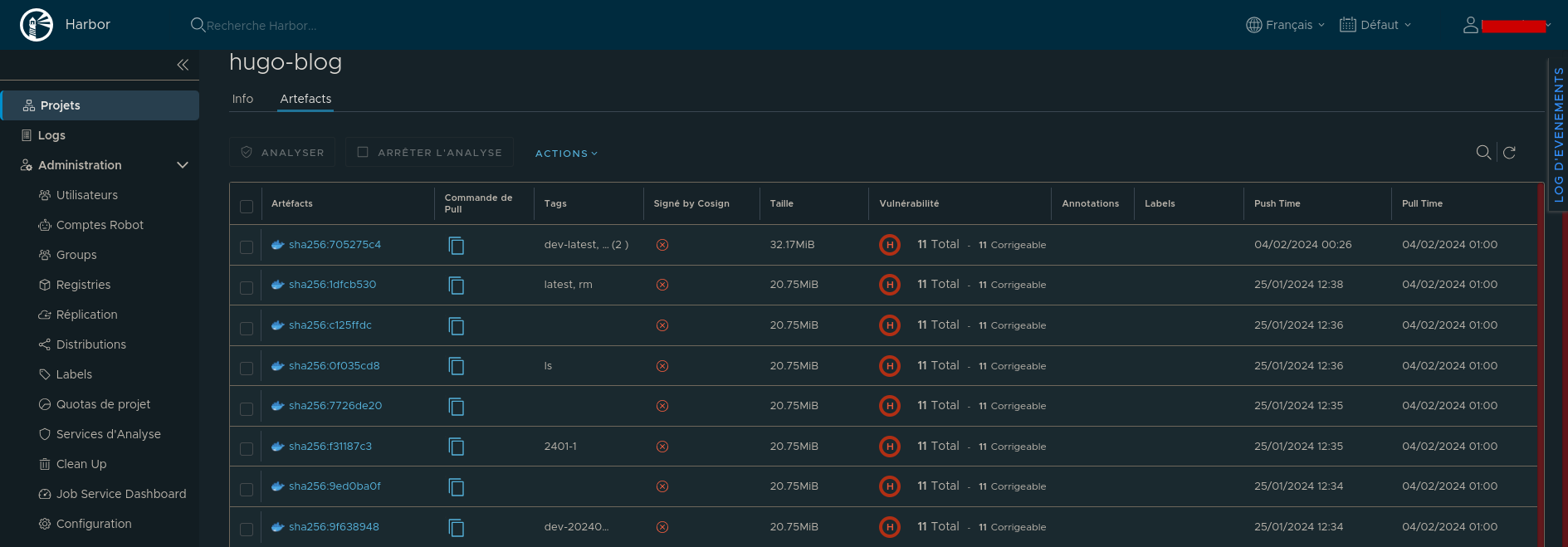Copy pull command for sha256:7726de20

click(457, 406)
